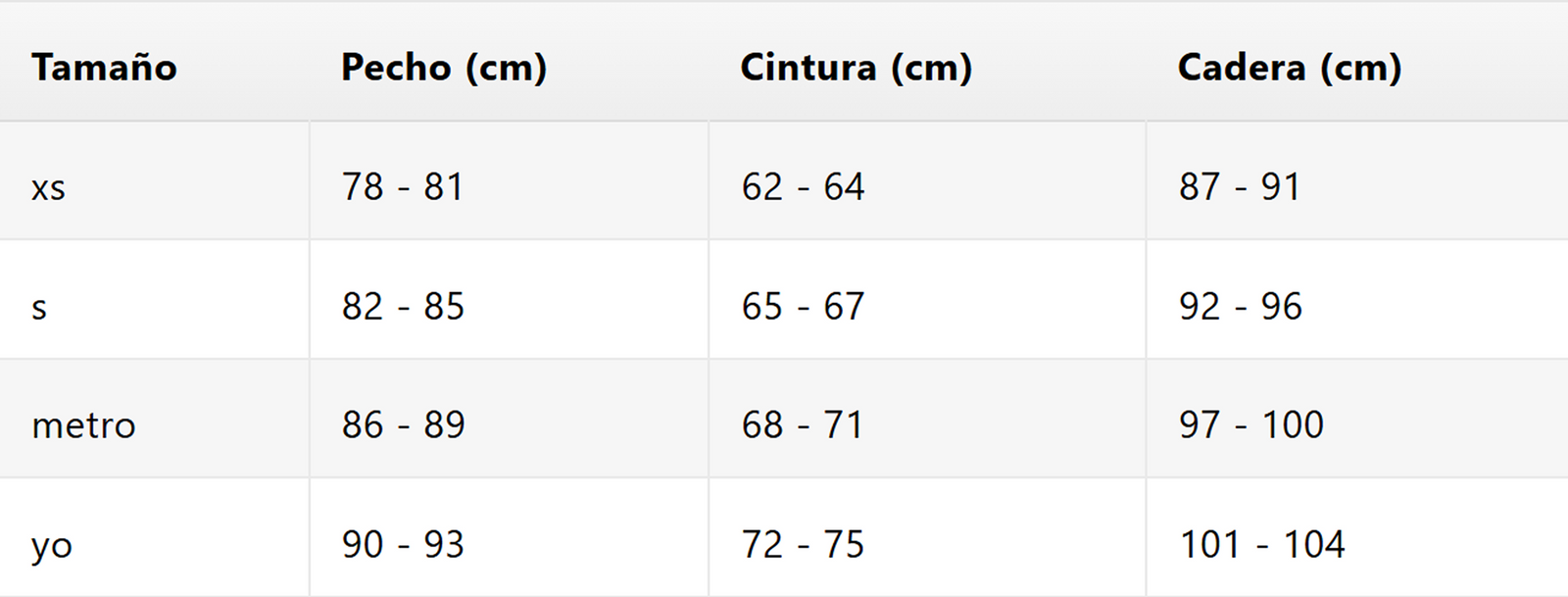Click the Tamaño column header
This screenshot has height=597, width=1568.
point(104,68)
